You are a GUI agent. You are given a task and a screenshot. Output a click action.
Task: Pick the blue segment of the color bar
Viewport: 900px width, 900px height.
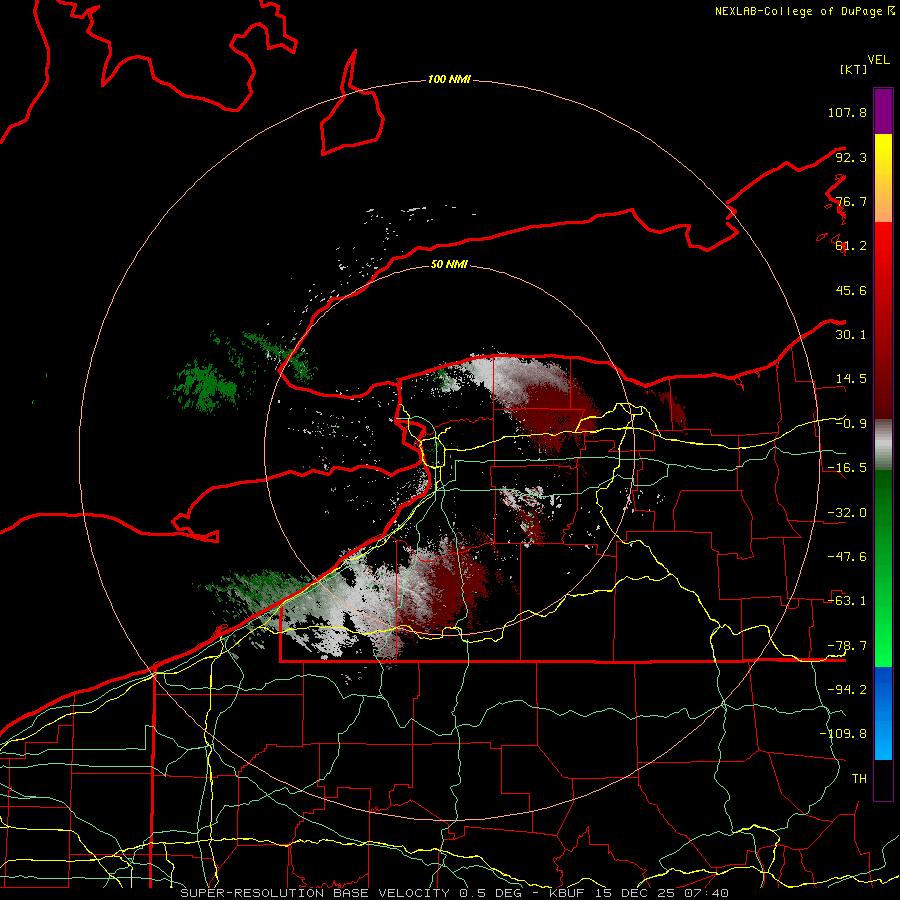pyautogui.click(x=883, y=713)
